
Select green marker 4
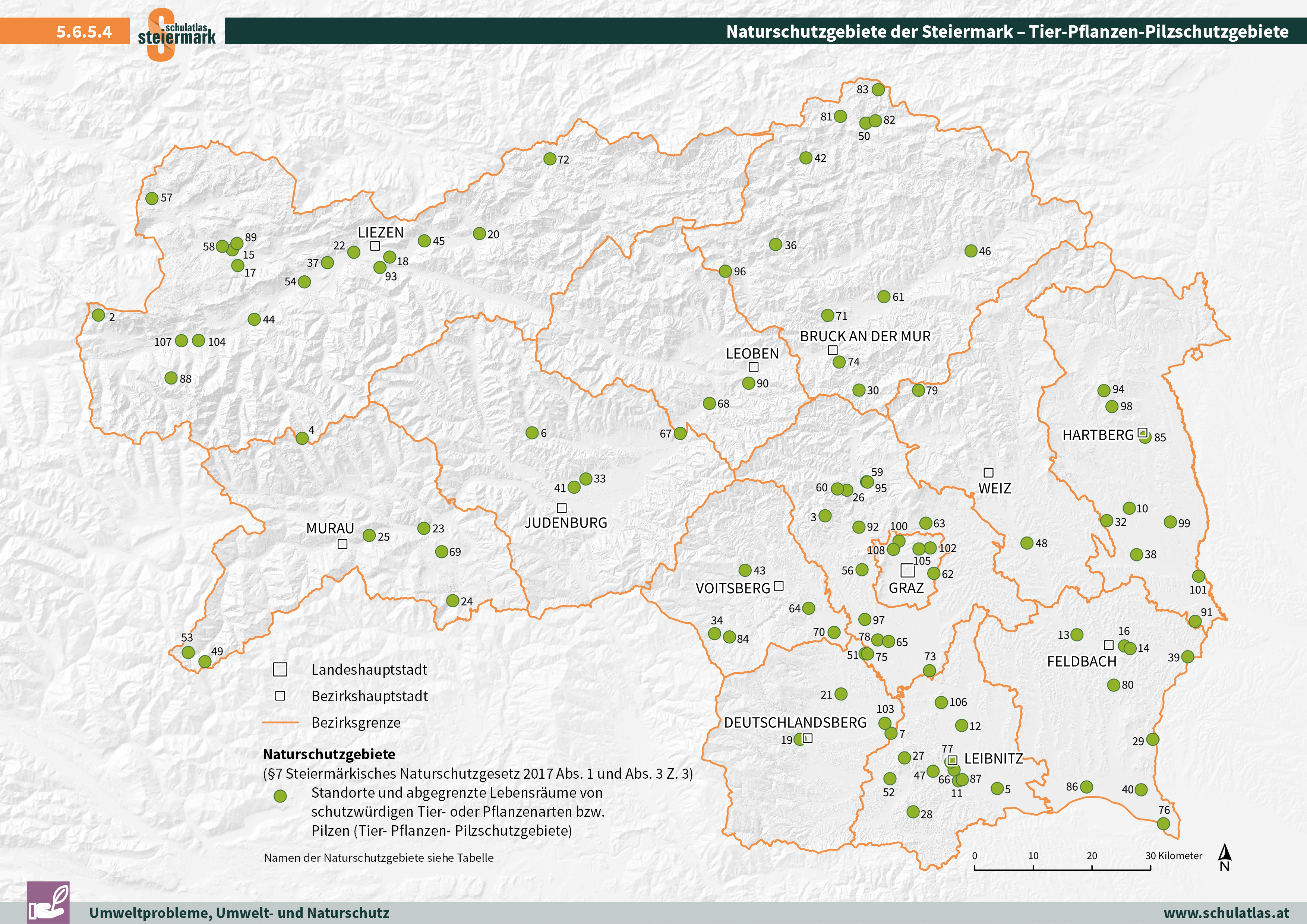302,438
